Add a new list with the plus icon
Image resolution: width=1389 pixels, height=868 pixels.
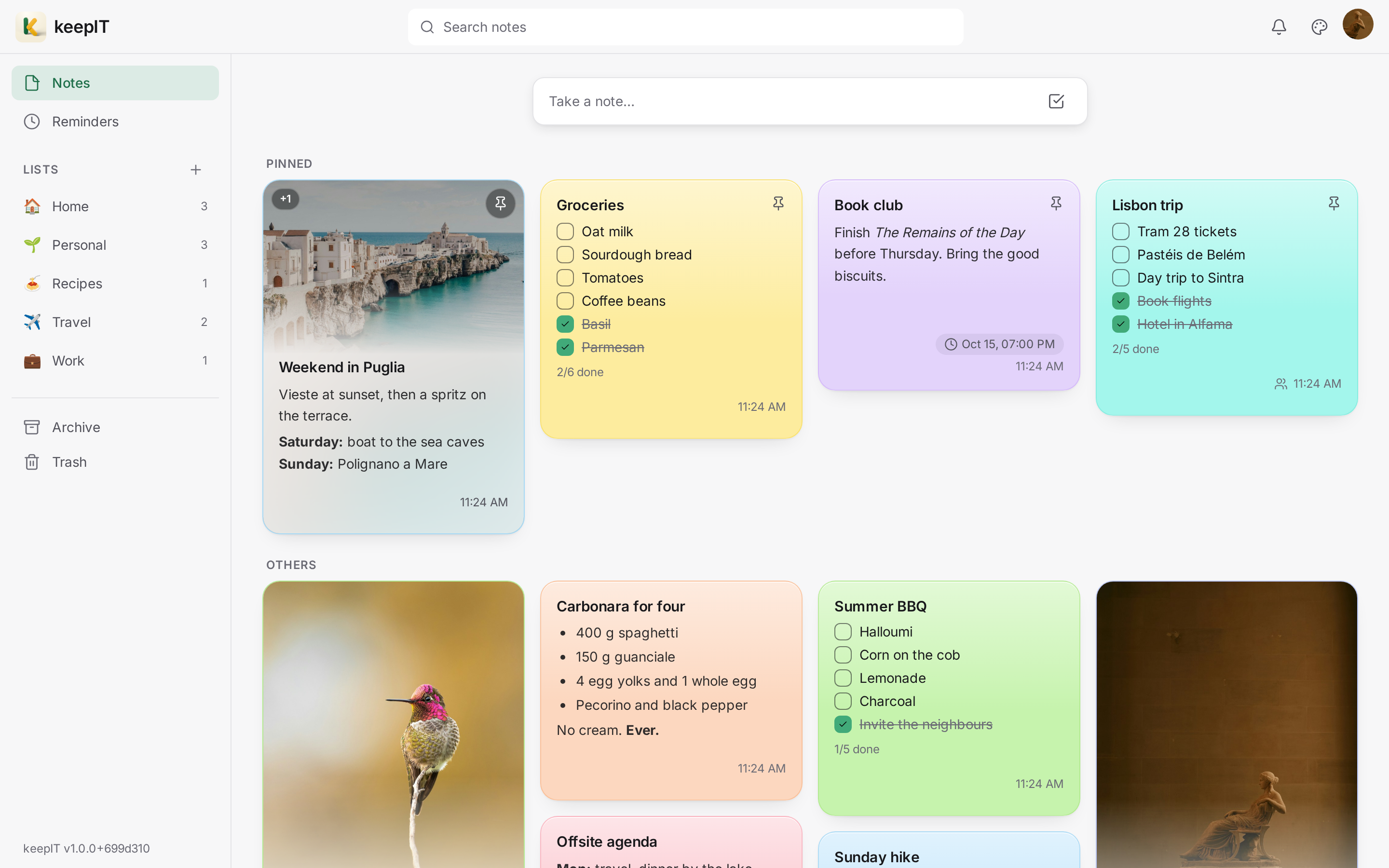coord(196,170)
